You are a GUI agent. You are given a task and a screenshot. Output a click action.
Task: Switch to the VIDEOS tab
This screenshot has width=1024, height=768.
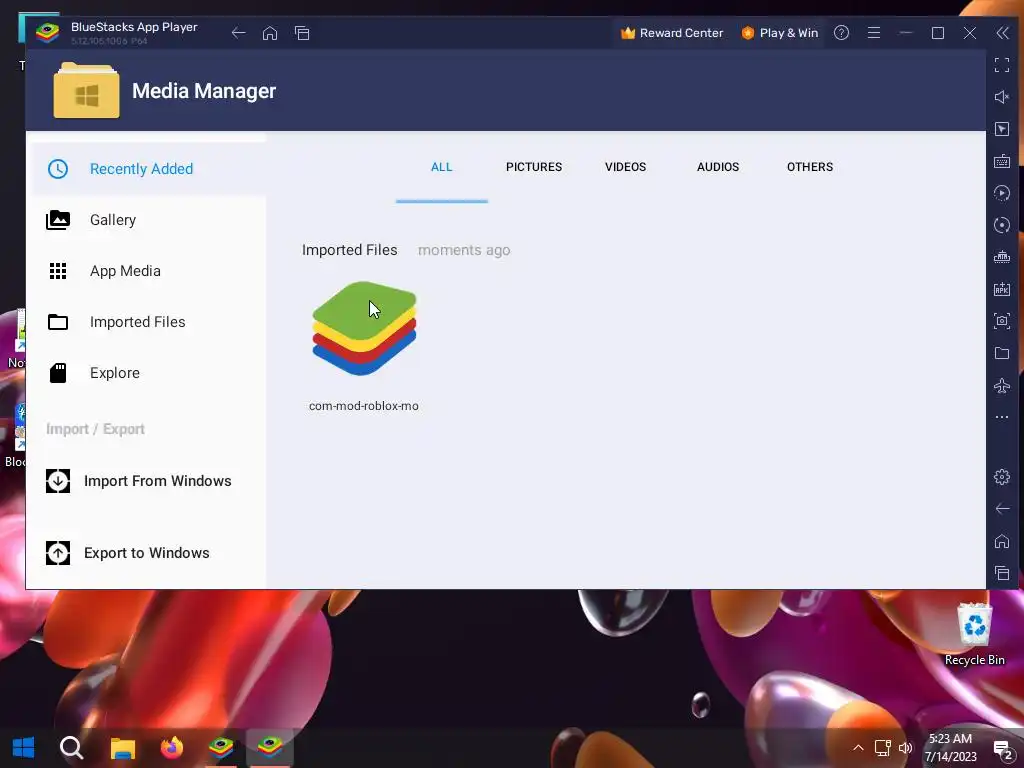tap(625, 167)
